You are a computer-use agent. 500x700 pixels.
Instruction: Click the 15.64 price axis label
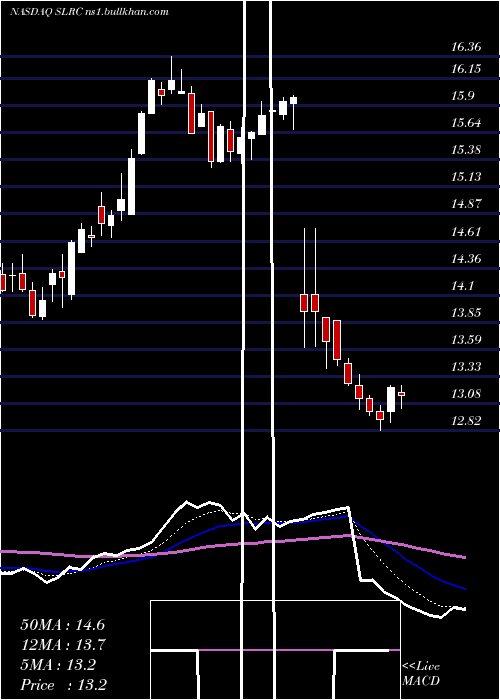[466, 123]
